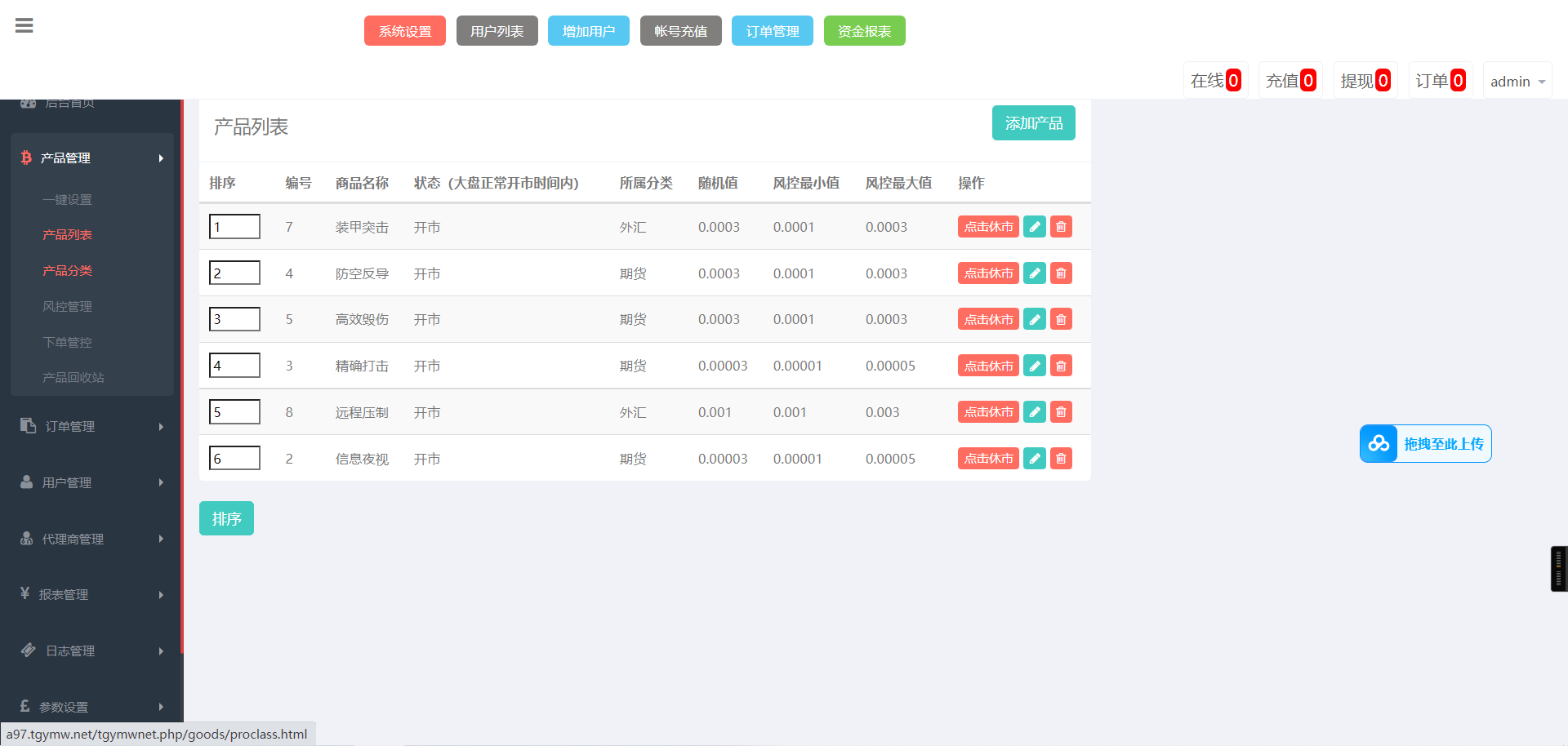Image resolution: width=1568 pixels, height=746 pixels.
Task: Open the admin user dropdown
Action: [x=1517, y=82]
